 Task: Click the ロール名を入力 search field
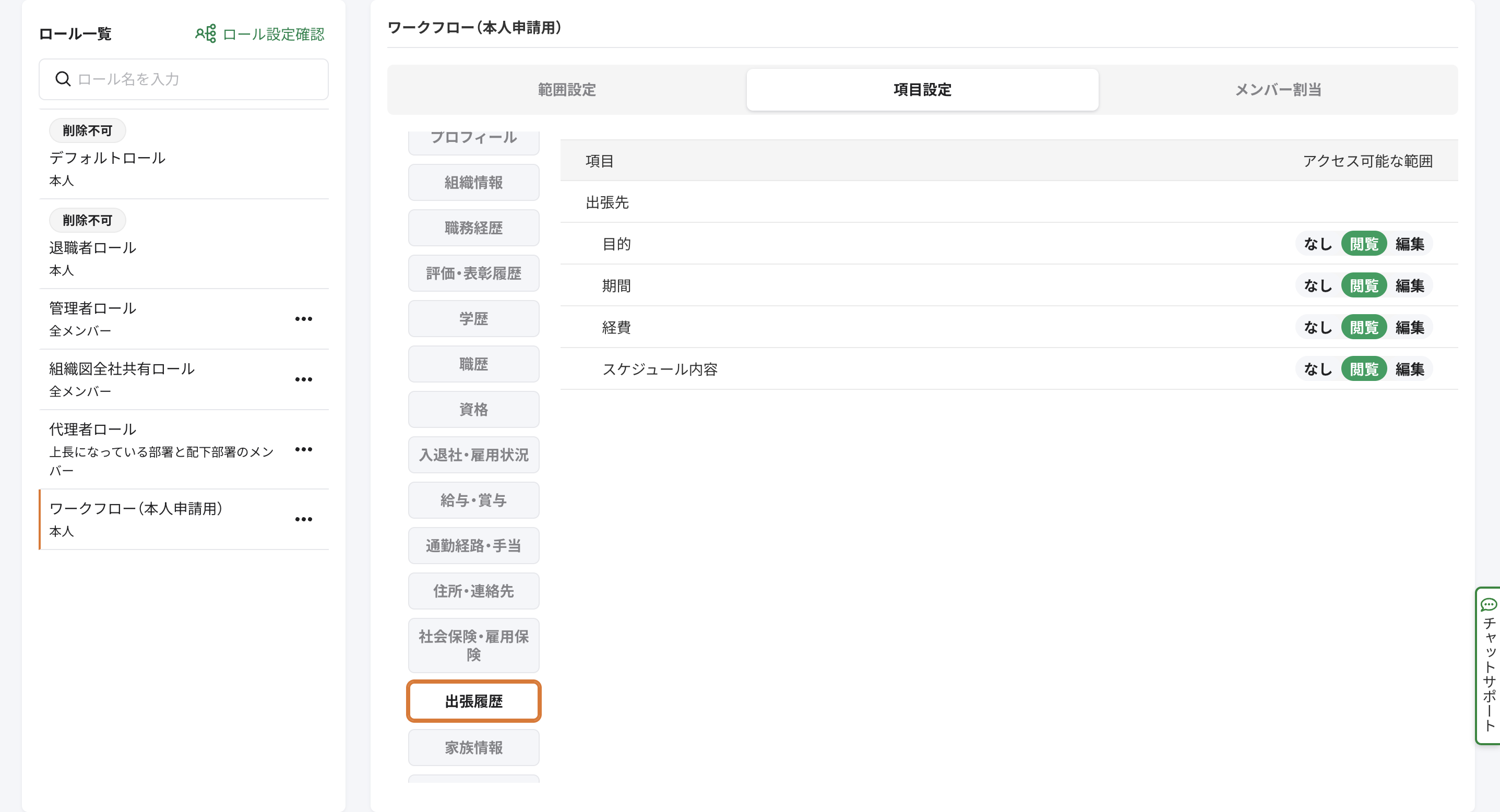click(x=198, y=79)
